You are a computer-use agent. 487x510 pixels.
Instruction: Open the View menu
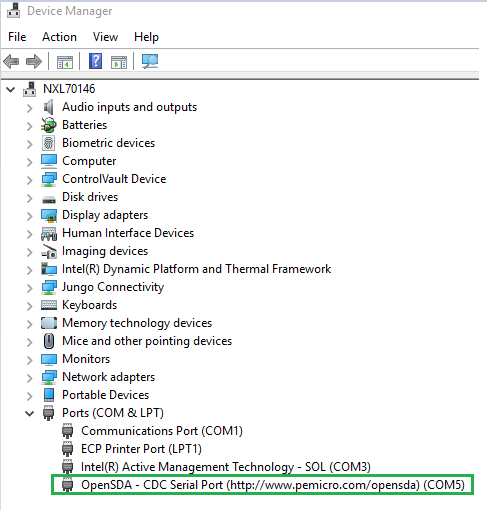coord(105,37)
